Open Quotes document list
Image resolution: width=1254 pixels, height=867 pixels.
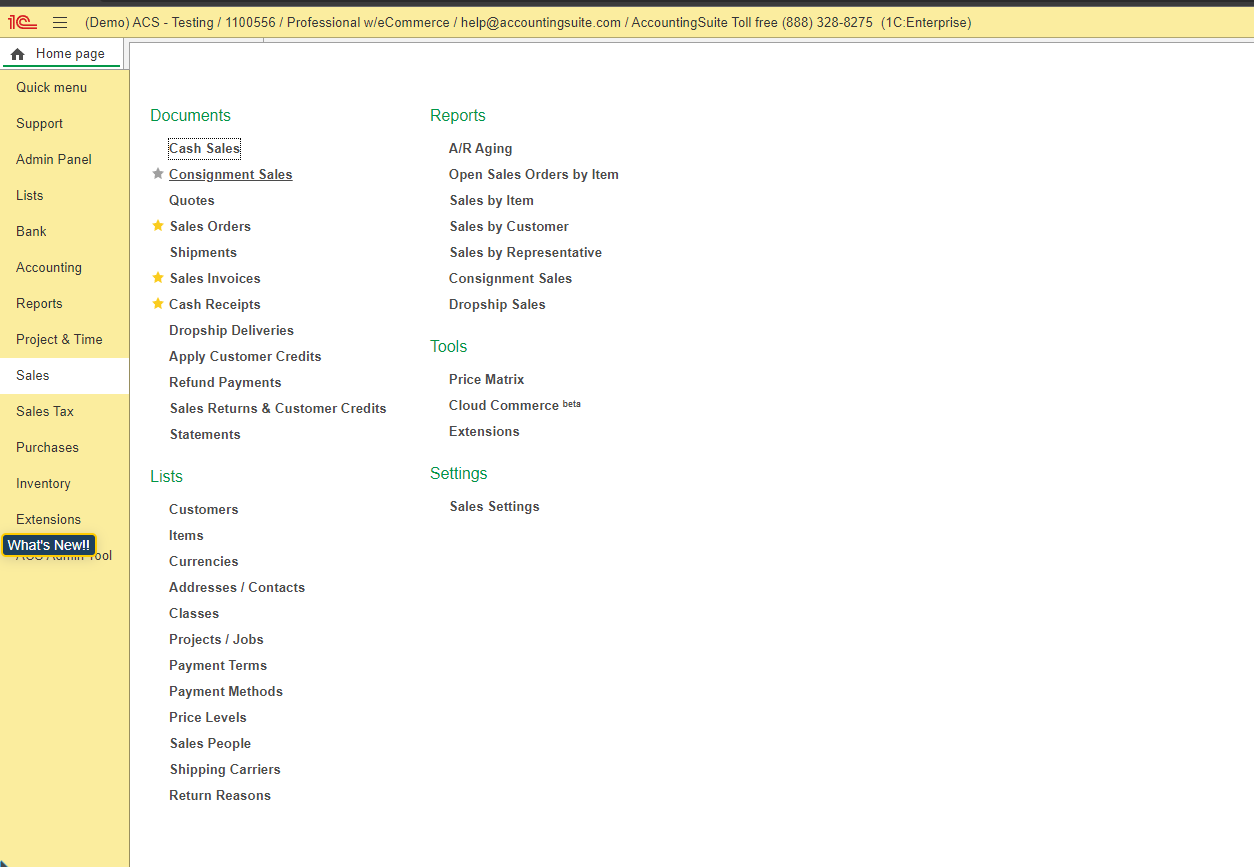(x=192, y=200)
